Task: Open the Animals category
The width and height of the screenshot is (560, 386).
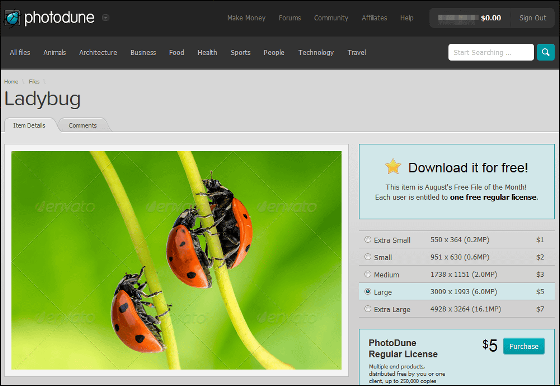Action: pos(55,52)
